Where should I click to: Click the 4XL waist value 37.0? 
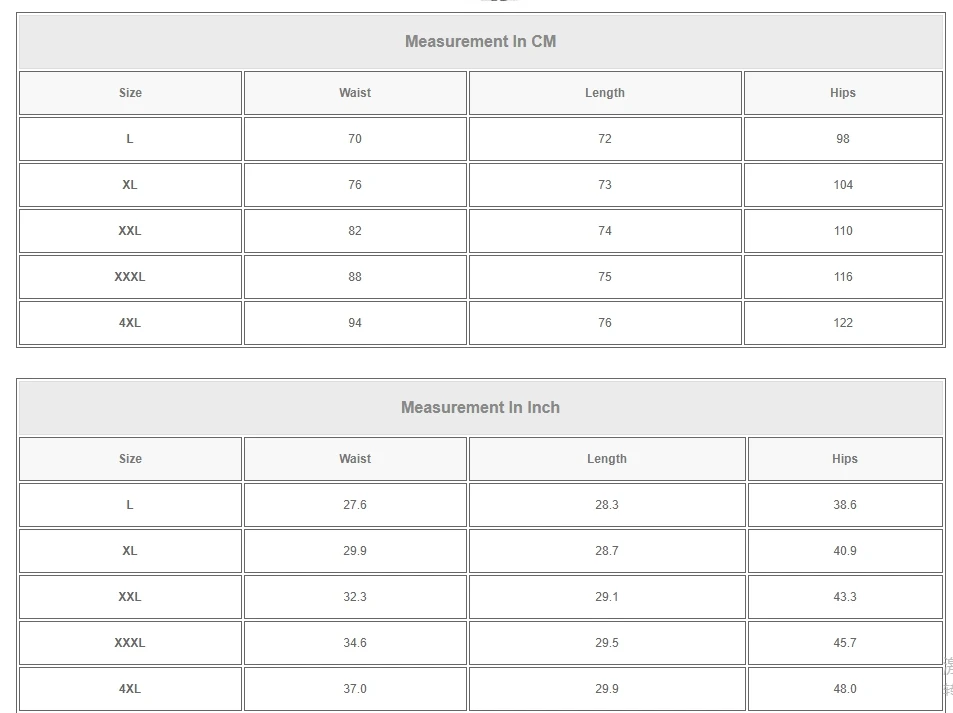pyautogui.click(x=355, y=689)
